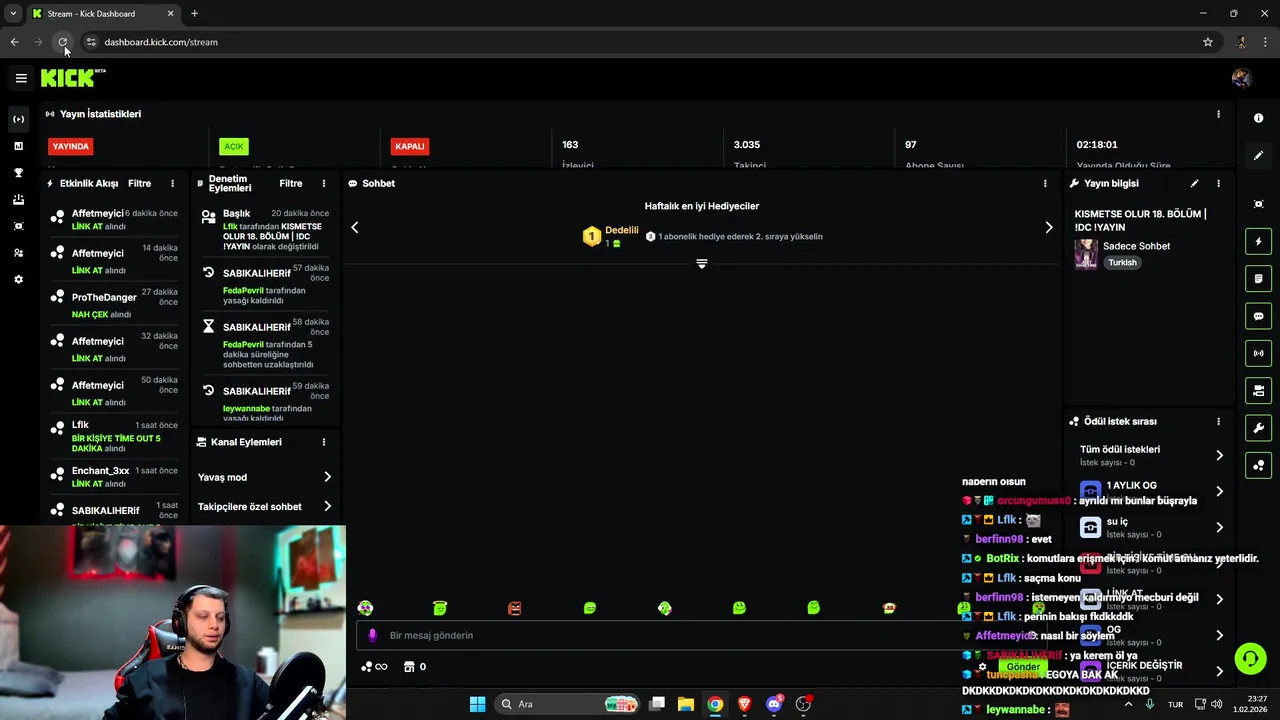The image size is (1280, 720).
Task: Reload the page in the browser
Action: pyautogui.click(x=63, y=42)
